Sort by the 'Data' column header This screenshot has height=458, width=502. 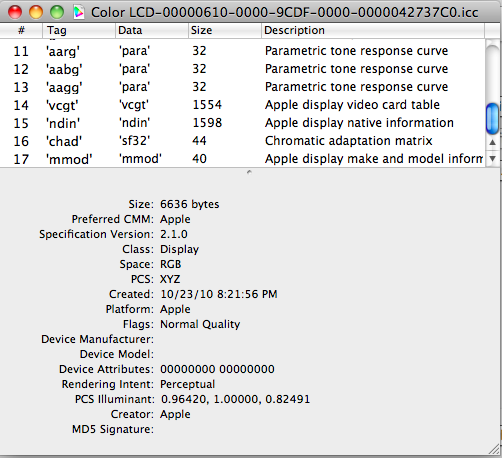point(152,30)
